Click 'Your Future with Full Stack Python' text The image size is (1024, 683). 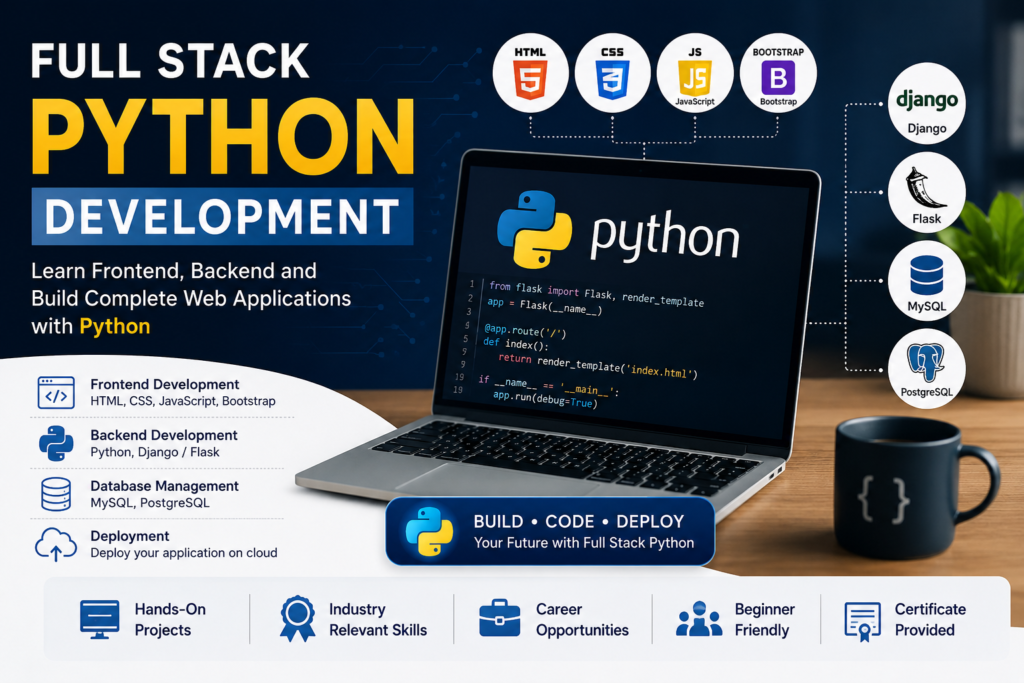point(584,543)
